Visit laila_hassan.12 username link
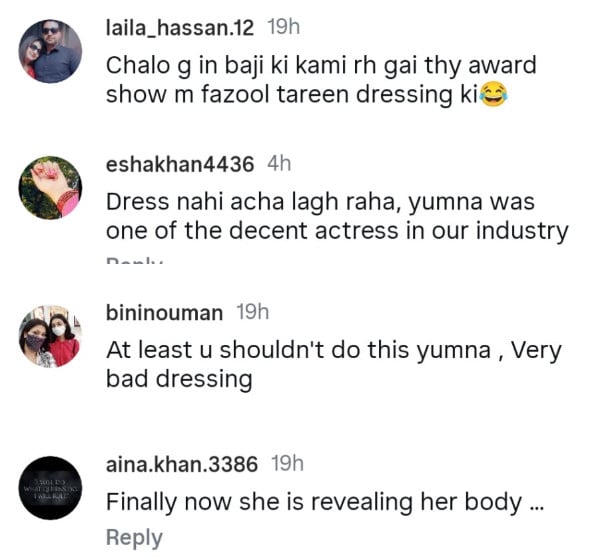 coord(180,28)
